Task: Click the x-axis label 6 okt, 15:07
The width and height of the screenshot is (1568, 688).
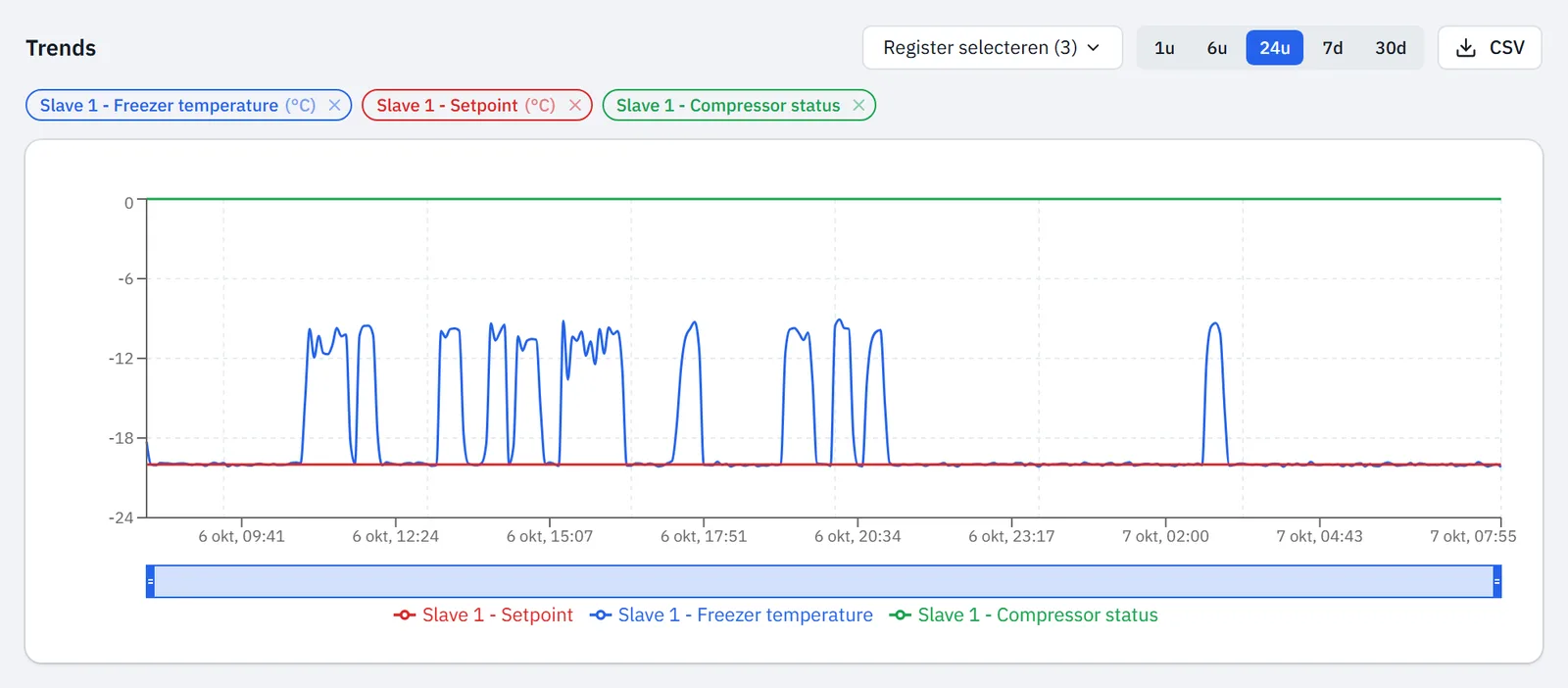Action: pyautogui.click(x=550, y=536)
